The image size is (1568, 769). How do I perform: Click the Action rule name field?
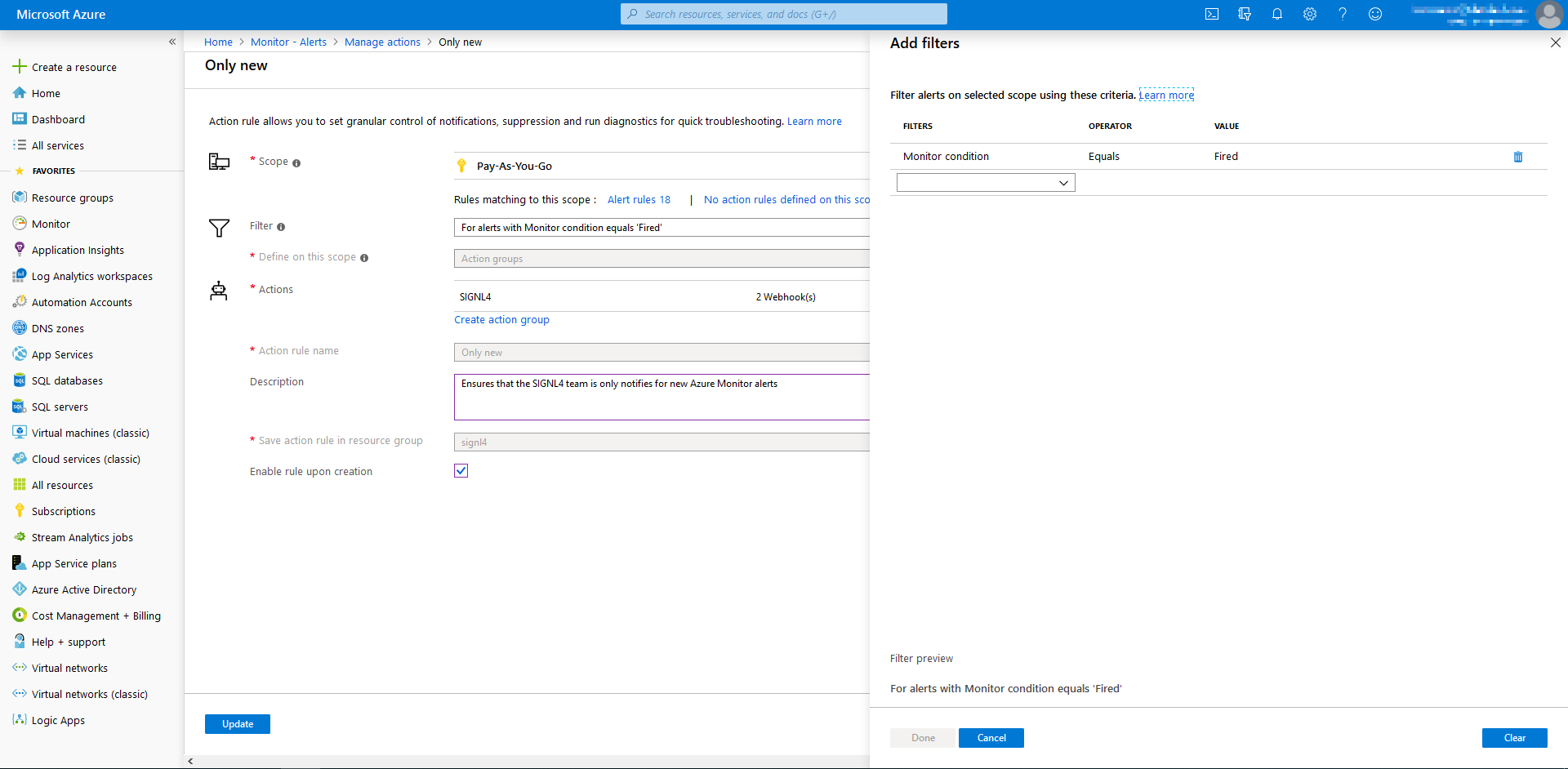[x=661, y=353]
